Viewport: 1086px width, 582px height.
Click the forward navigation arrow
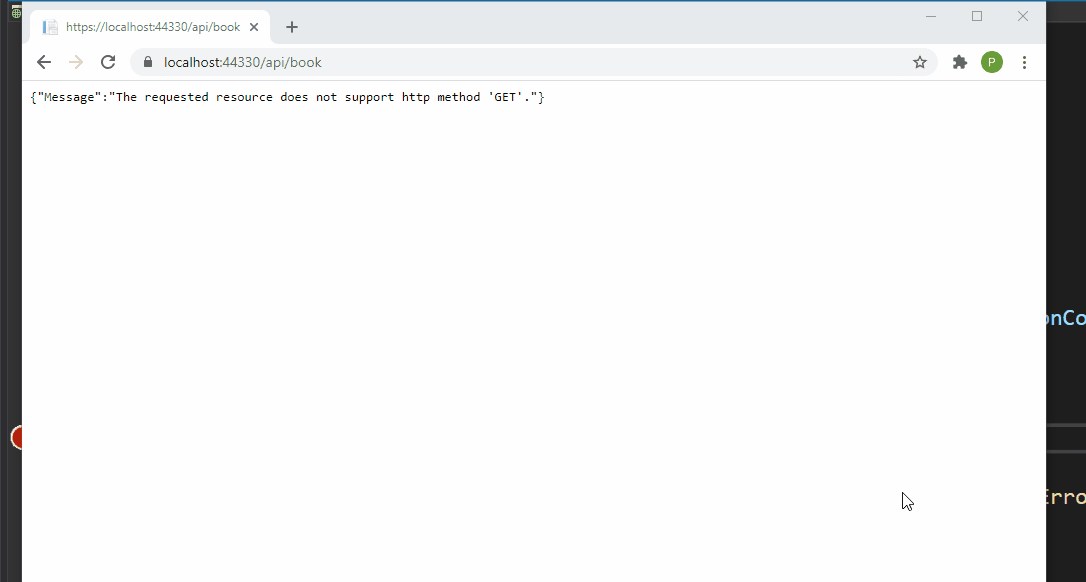(76, 61)
